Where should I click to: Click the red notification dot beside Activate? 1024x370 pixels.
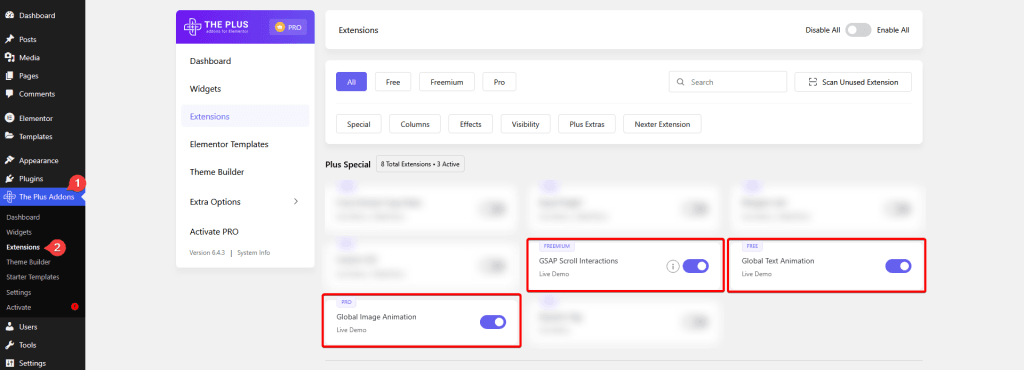pyautogui.click(x=74, y=307)
